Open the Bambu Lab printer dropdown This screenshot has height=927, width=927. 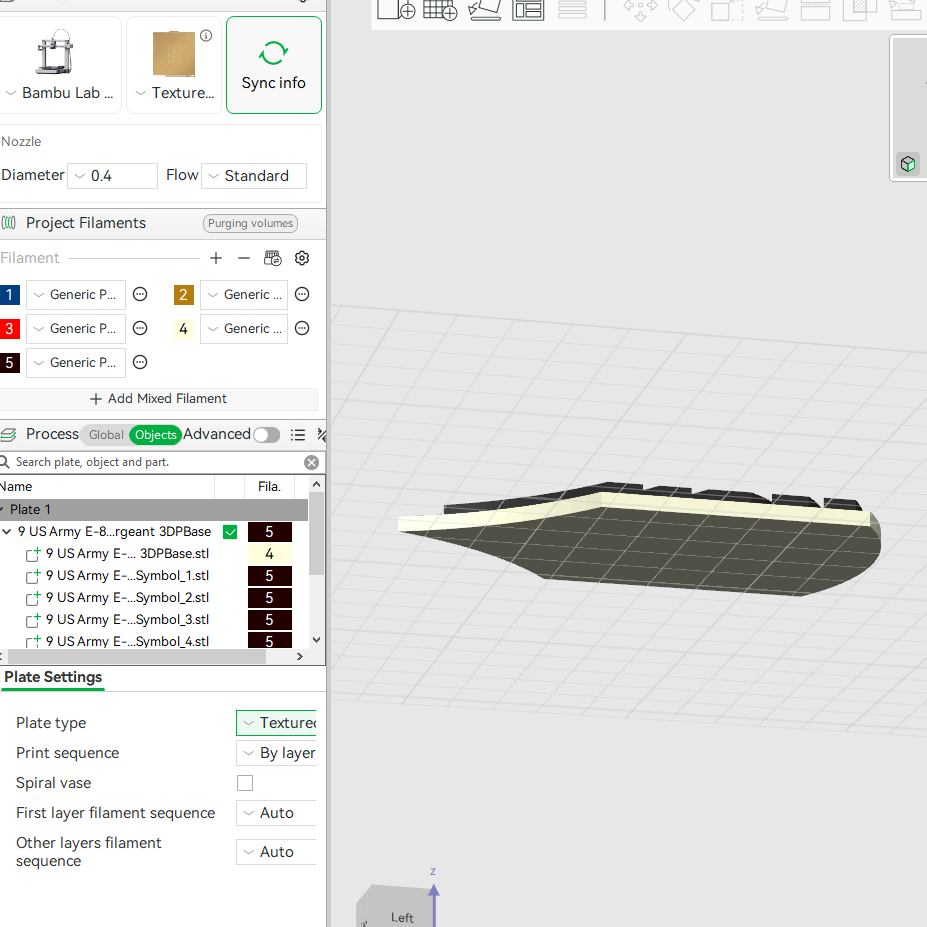tap(59, 93)
